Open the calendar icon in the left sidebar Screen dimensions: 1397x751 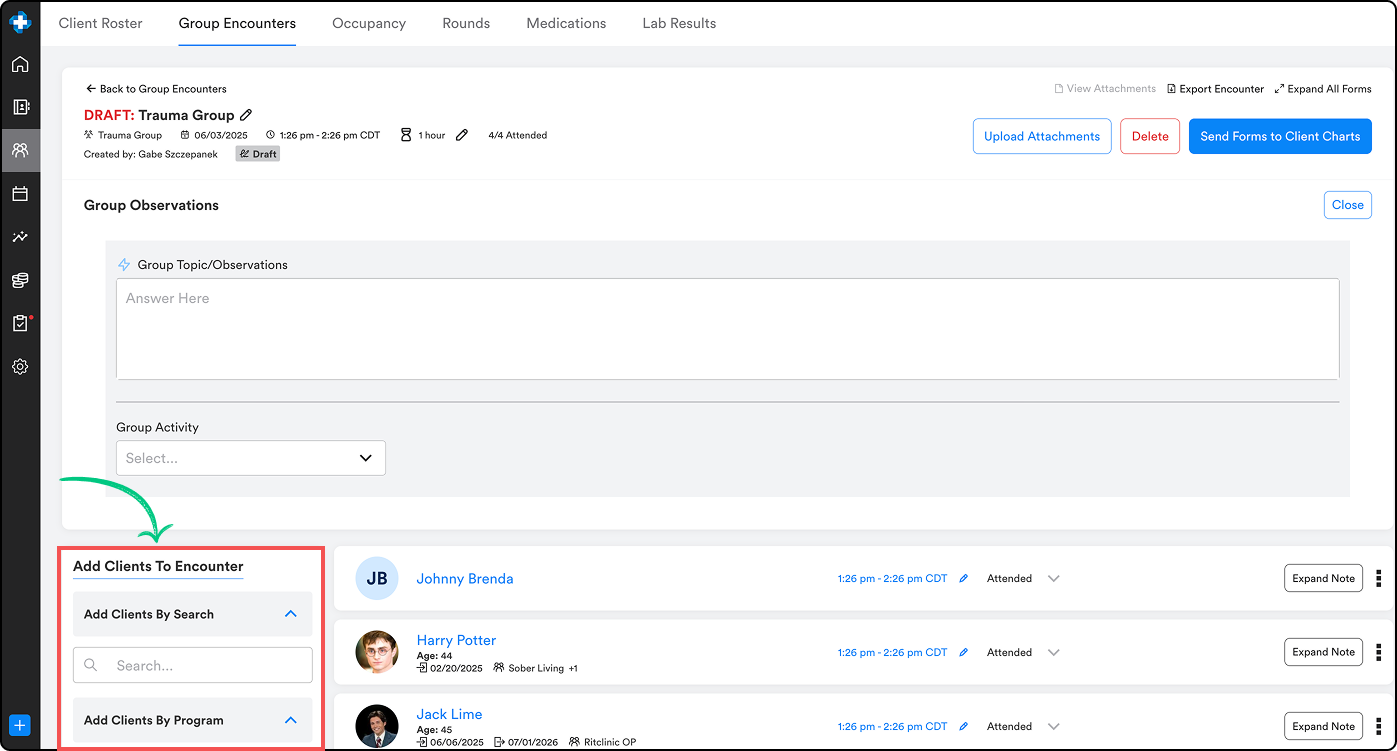point(20,193)
